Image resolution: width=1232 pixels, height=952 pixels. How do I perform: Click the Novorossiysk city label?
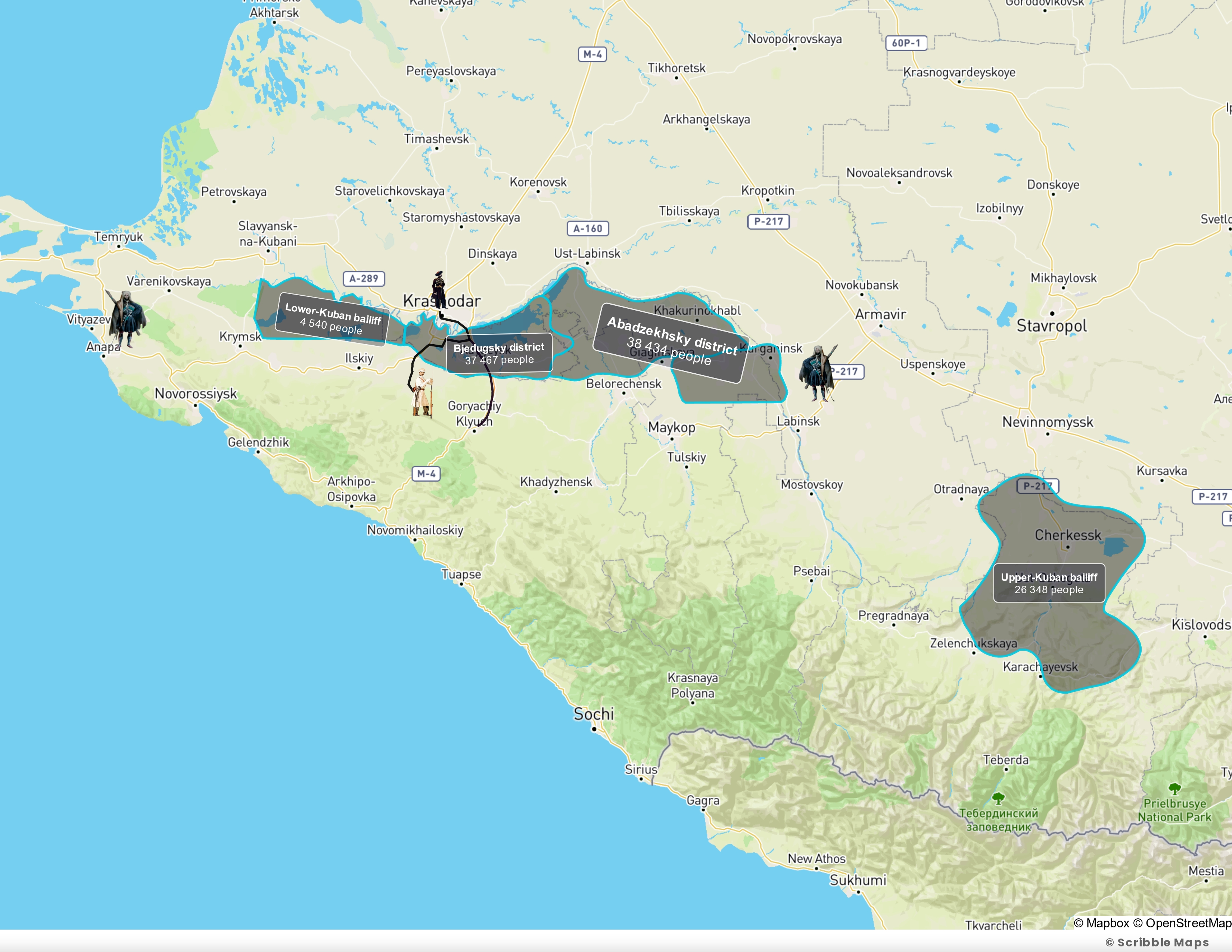tap(196, 393)
